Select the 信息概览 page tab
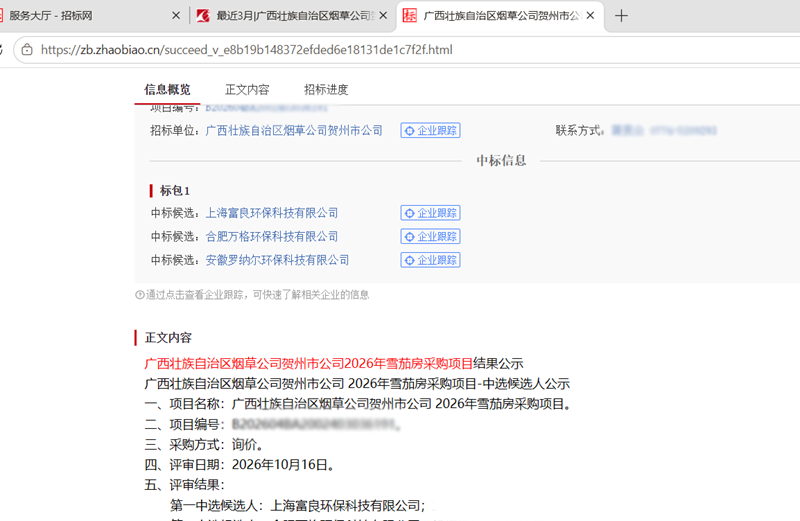Screen dimensions: 800x521 tap(167, 90)
